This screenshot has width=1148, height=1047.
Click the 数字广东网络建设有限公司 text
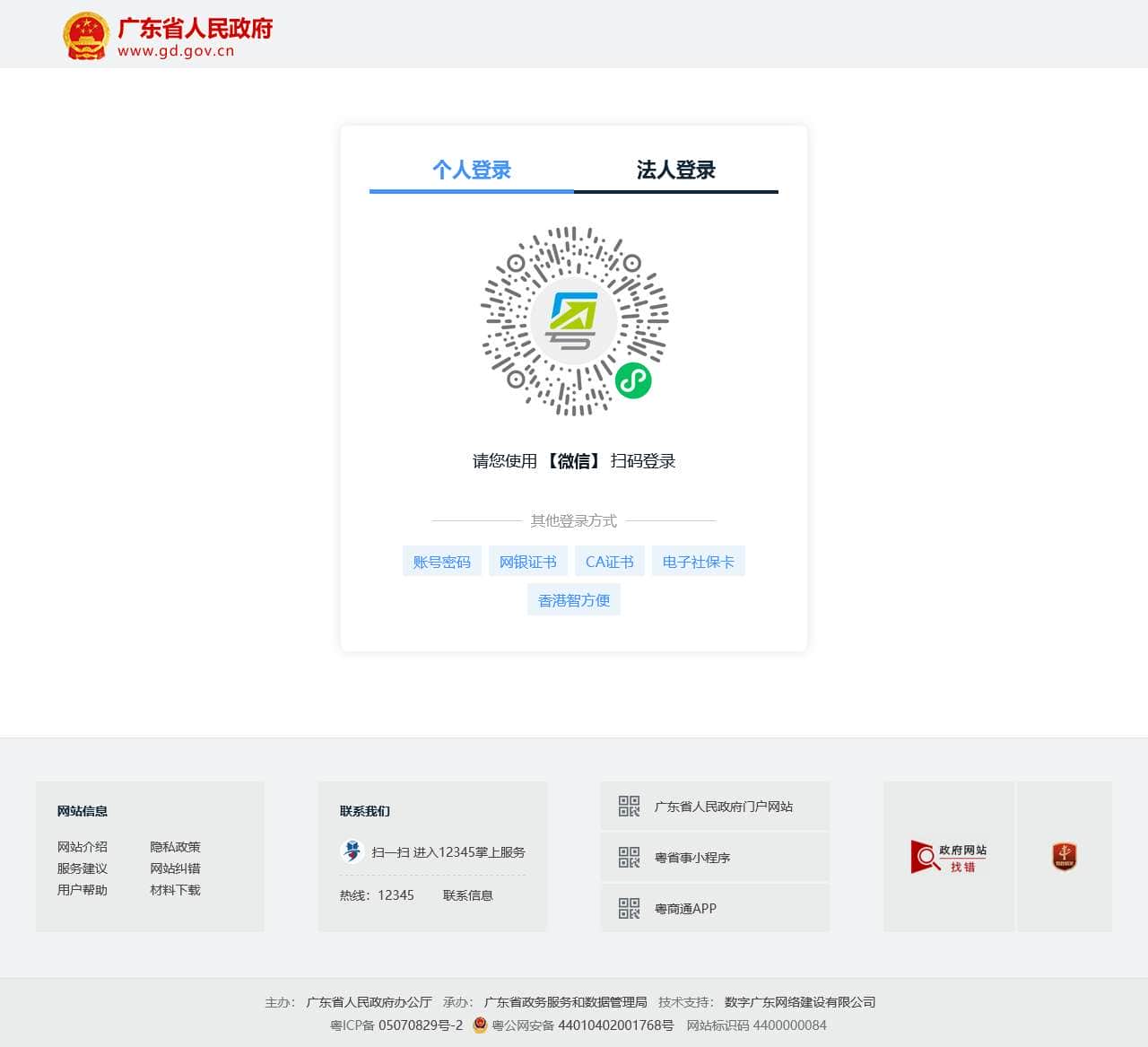pyautogui.click(x=800, y=1002)
